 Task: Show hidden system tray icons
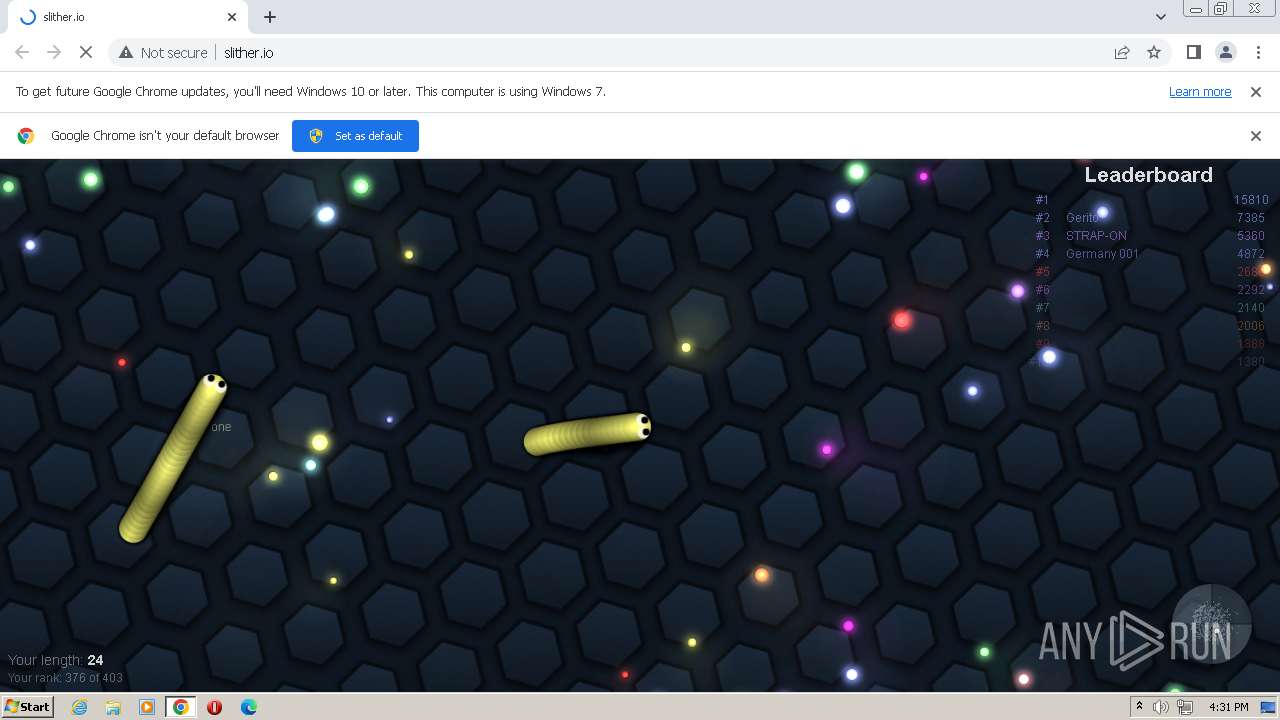pyautogui.click(x=1139, y=707)
